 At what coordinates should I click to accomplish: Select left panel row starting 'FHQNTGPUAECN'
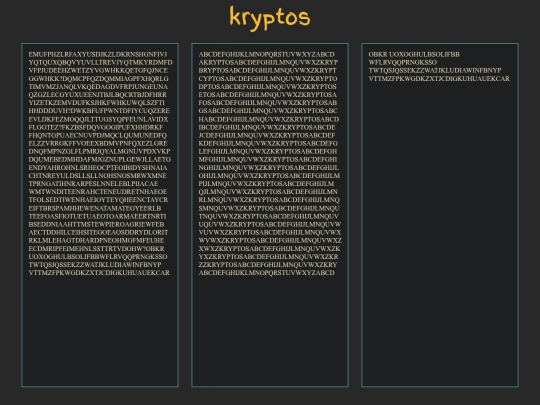click(98, 135)
